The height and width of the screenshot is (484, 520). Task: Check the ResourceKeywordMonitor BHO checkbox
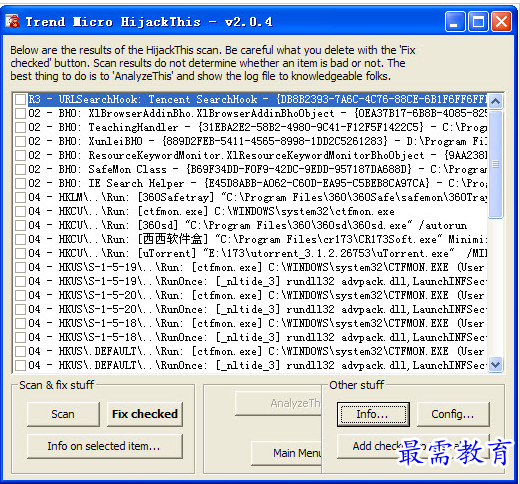(x=21, y=155)
